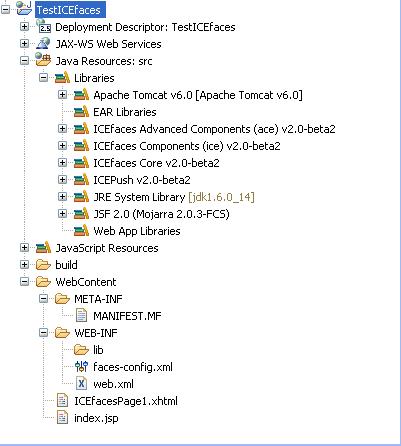Expand the build folder
Screen dimensions: 401x446
(x=24, y=265)
